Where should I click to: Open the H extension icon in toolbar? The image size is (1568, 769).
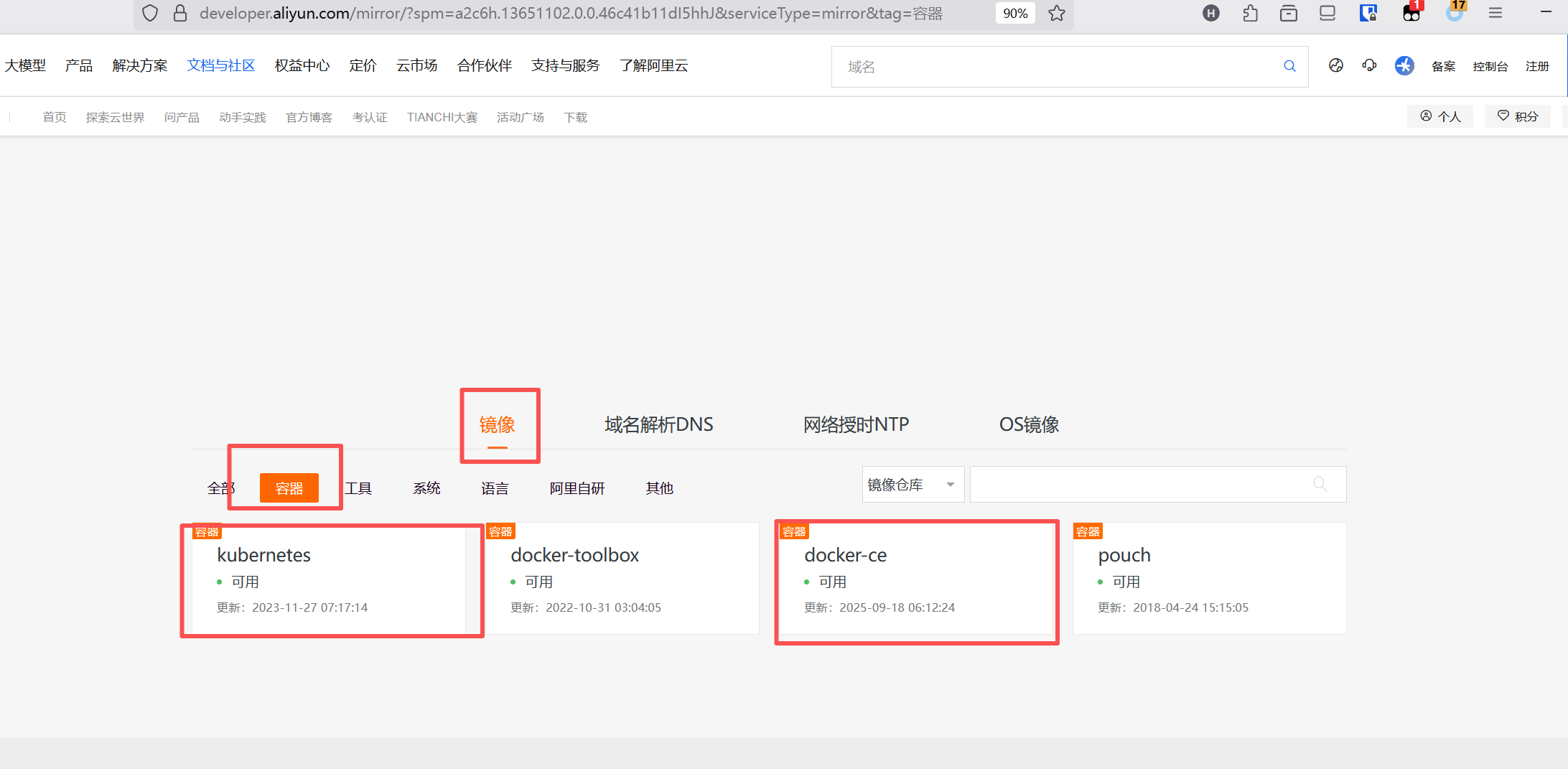1211,13
